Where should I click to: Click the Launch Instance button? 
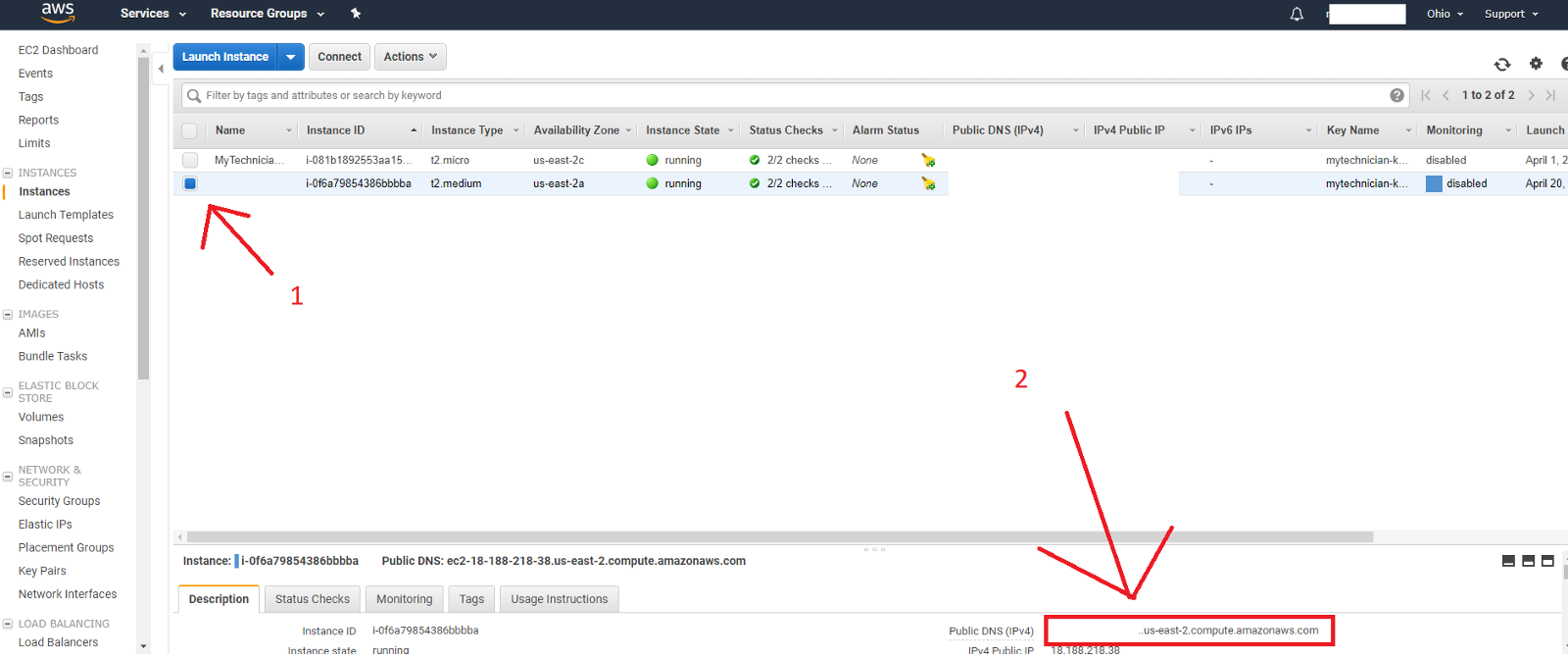pos(225,57)
